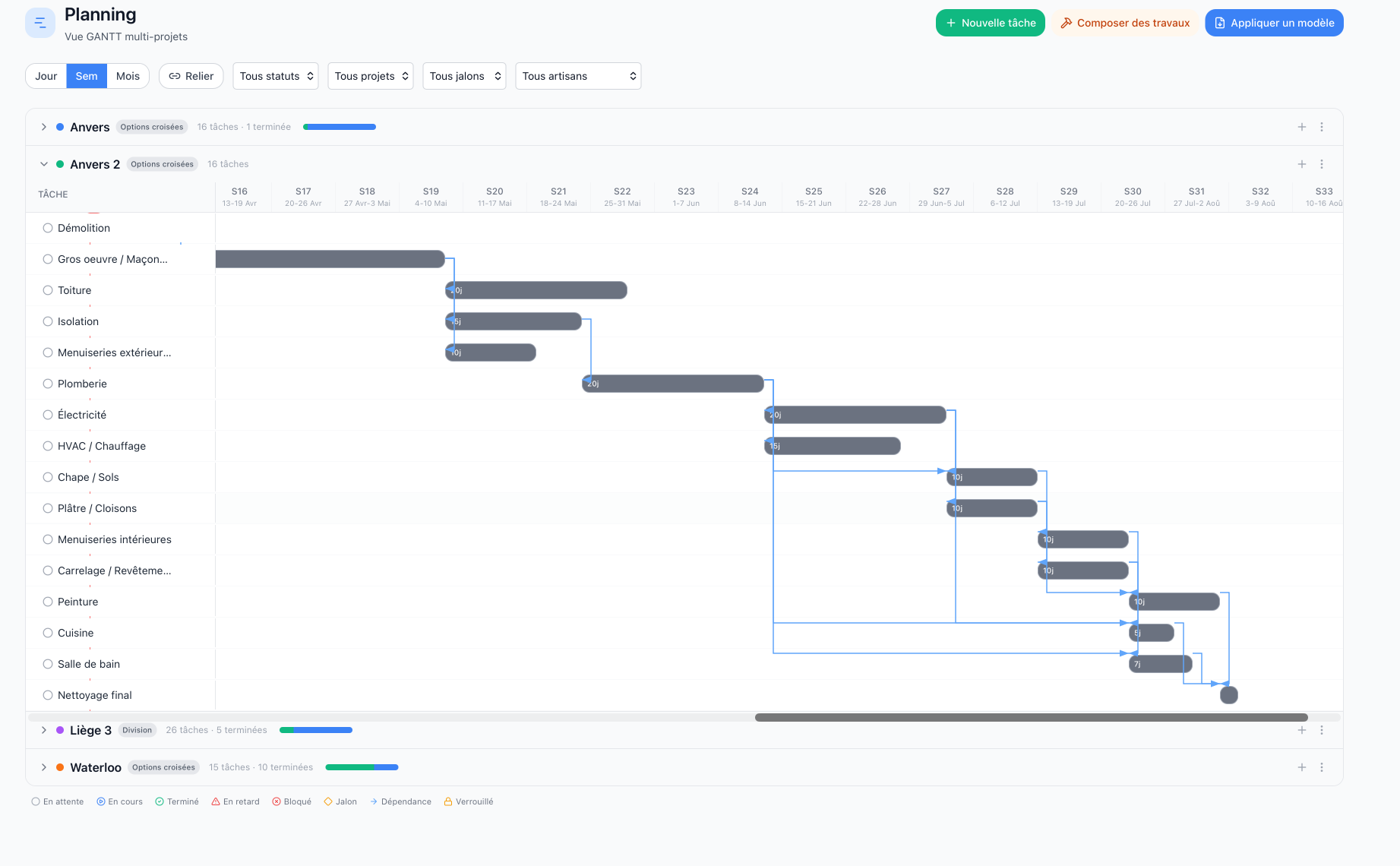1400x866 pixels.
Task: Click the Jalon diamond legend icon
Action: coord(328,801)
